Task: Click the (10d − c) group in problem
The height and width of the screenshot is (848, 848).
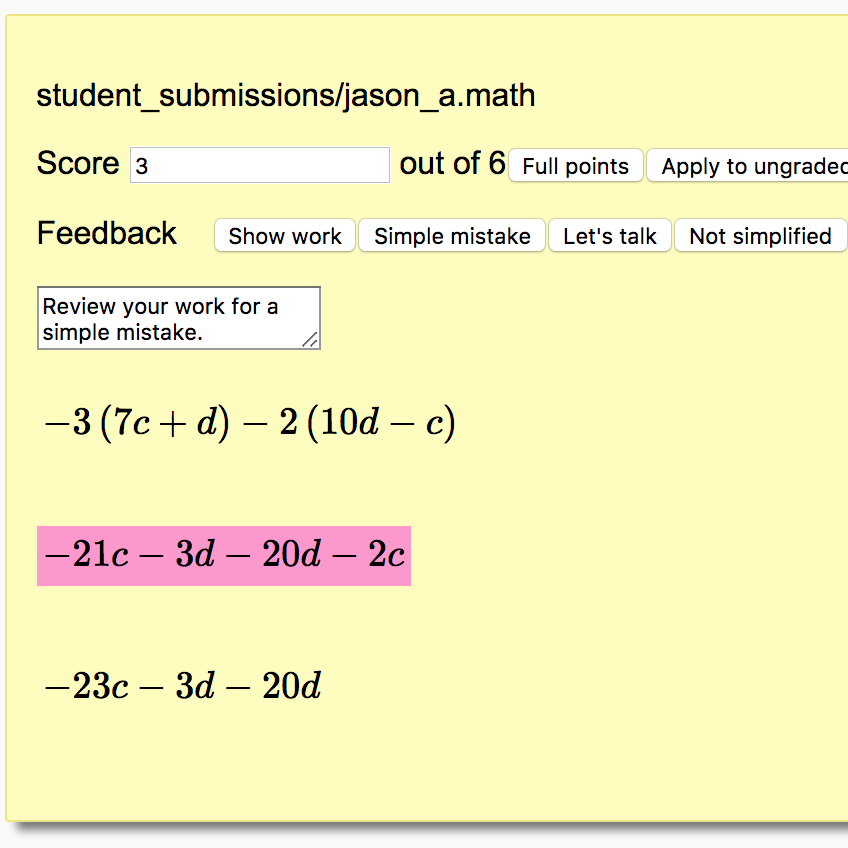Action: 381,423
